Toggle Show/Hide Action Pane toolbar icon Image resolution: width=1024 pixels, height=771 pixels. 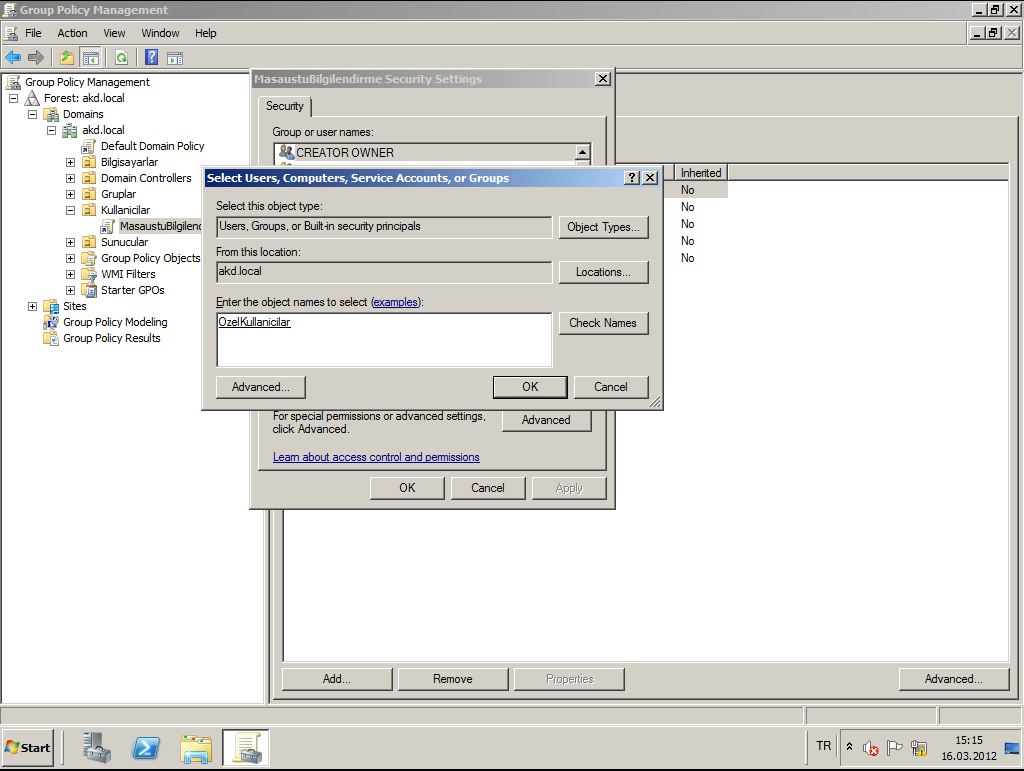point(175,57)
